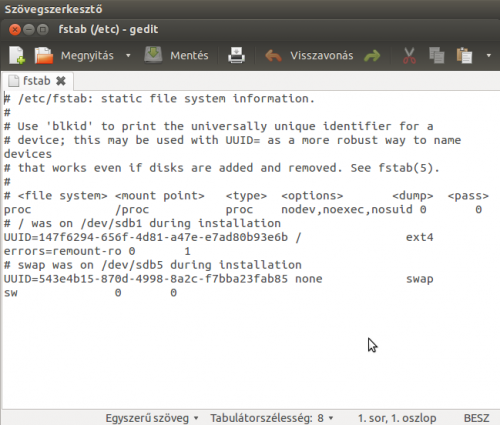This screenshot has width=500, height=425.
Task: Click the open folder icon
Action: pyautogui.click(x=44, y=55)
